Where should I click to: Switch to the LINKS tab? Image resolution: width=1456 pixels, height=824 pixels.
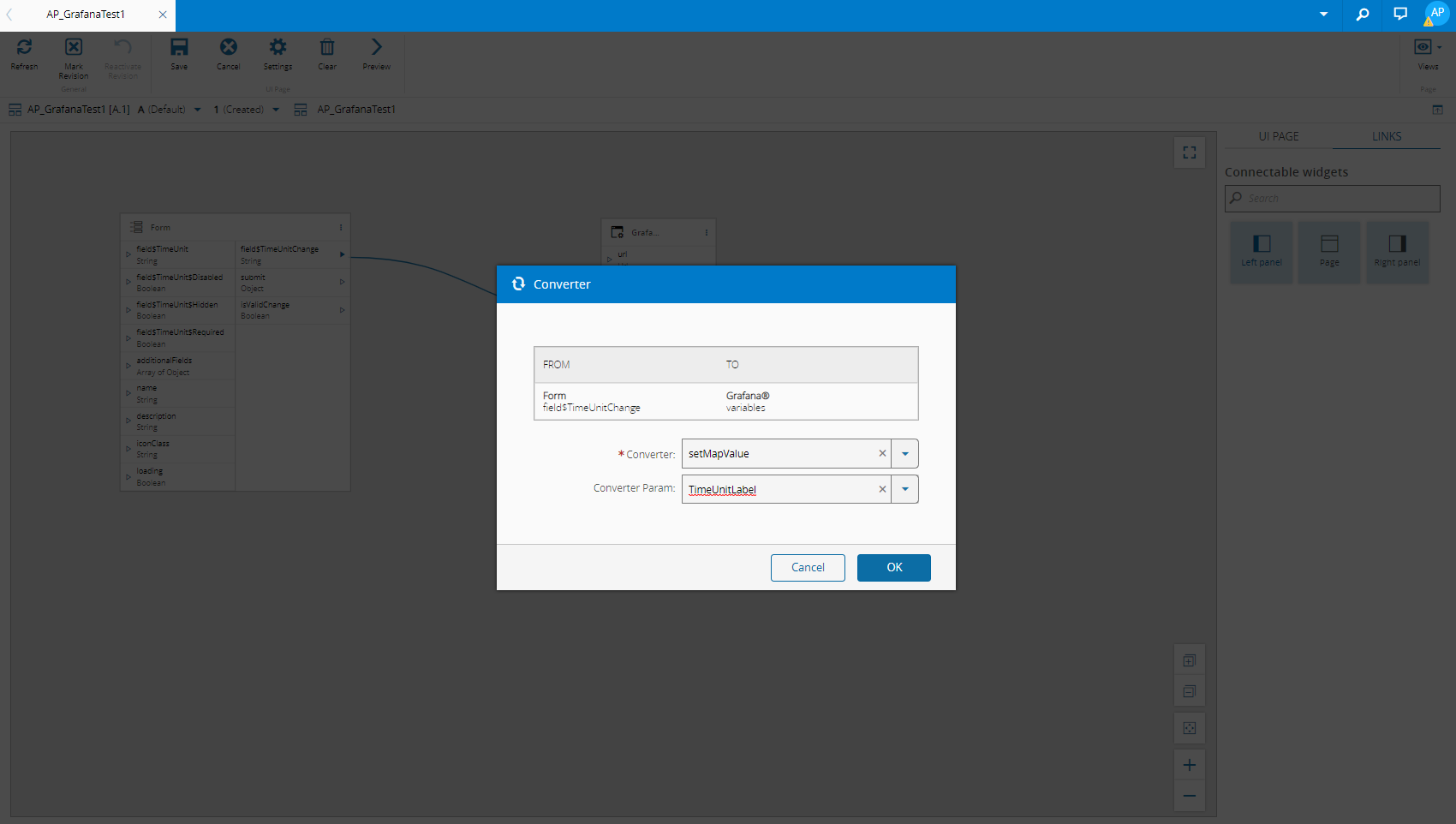click(1387, 136)
